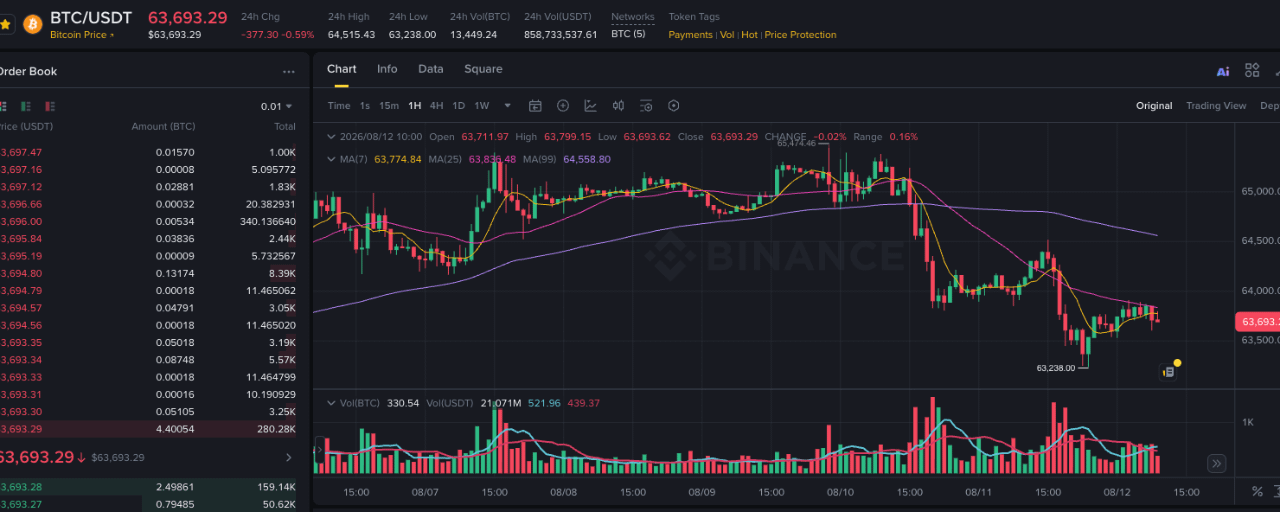Select the Time line view interval
This screenshot has width=1280, height=512.
[x=339, y=106]
